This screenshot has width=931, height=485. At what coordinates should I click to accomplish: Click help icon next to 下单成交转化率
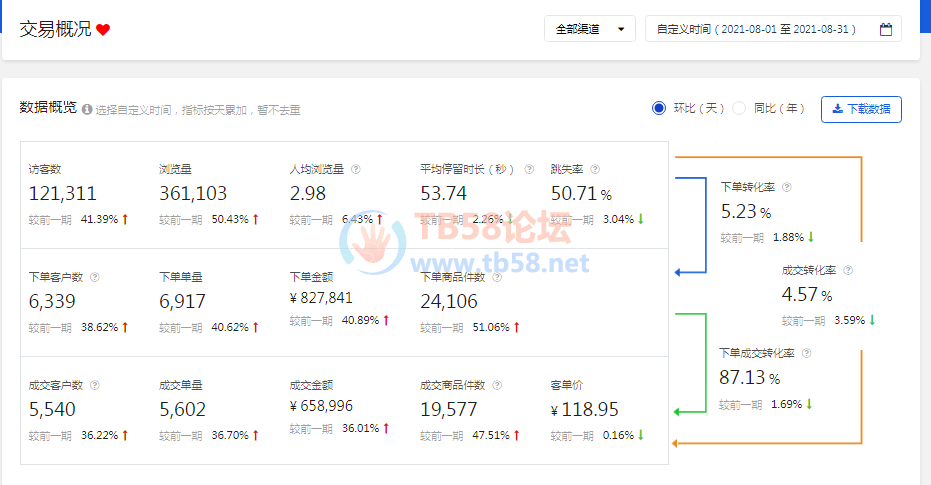(806, 353)
